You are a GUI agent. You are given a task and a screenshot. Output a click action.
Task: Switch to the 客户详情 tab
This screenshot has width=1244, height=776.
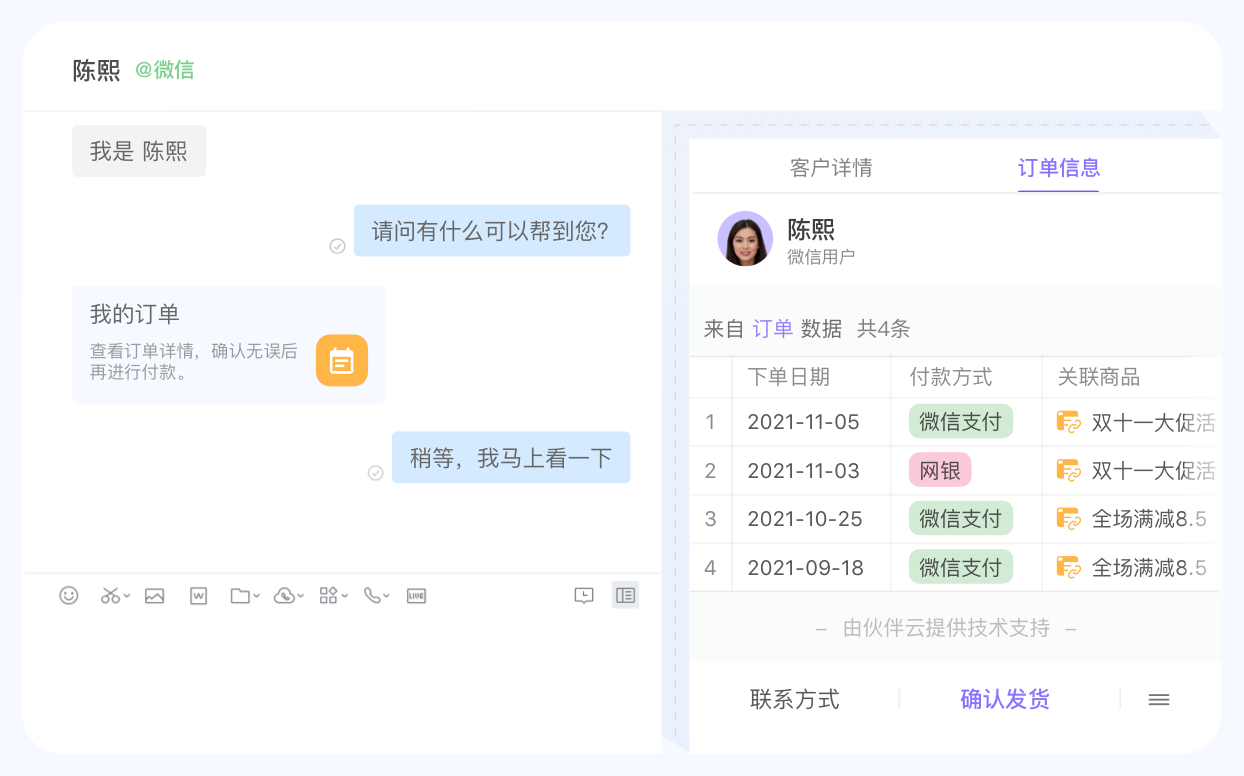(831, 168)
